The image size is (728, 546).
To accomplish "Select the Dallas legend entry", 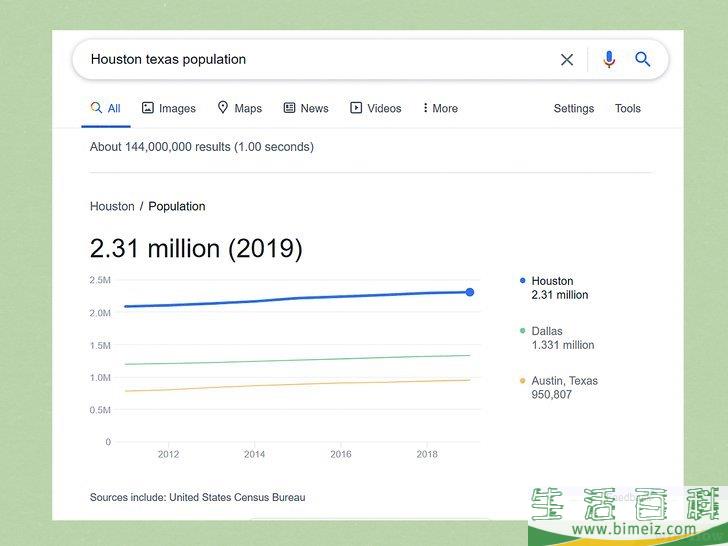I will 557,338.
